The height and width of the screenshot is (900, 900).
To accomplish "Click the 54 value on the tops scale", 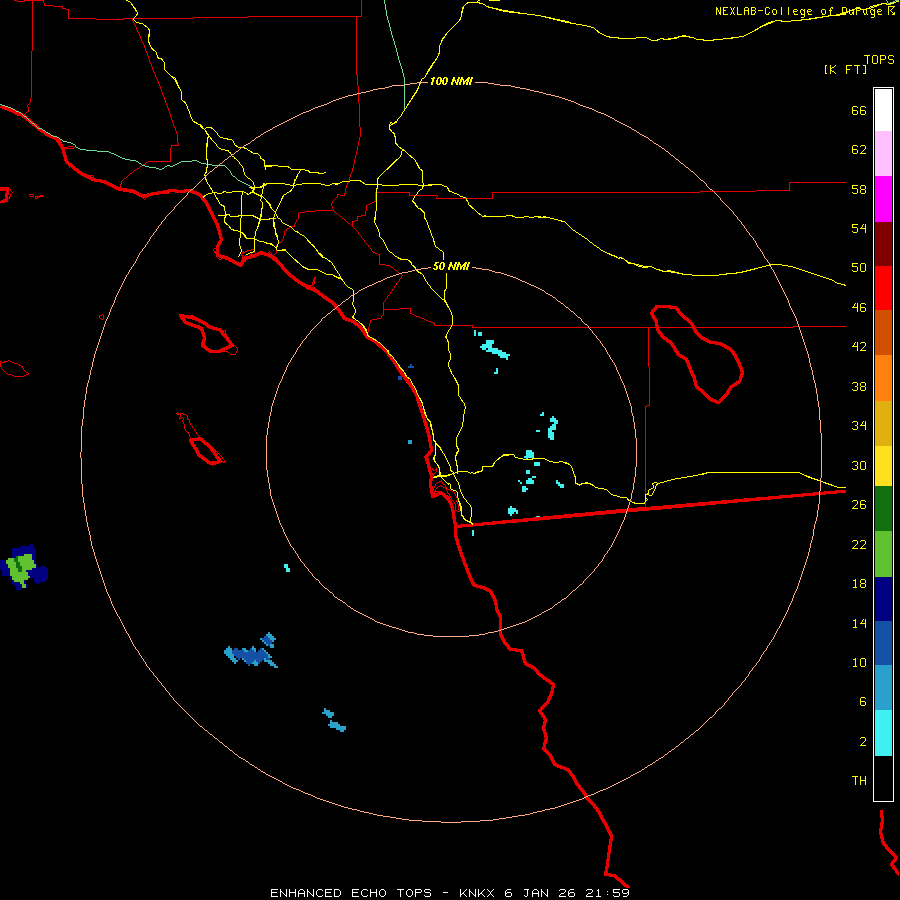I will coord(859,228).
